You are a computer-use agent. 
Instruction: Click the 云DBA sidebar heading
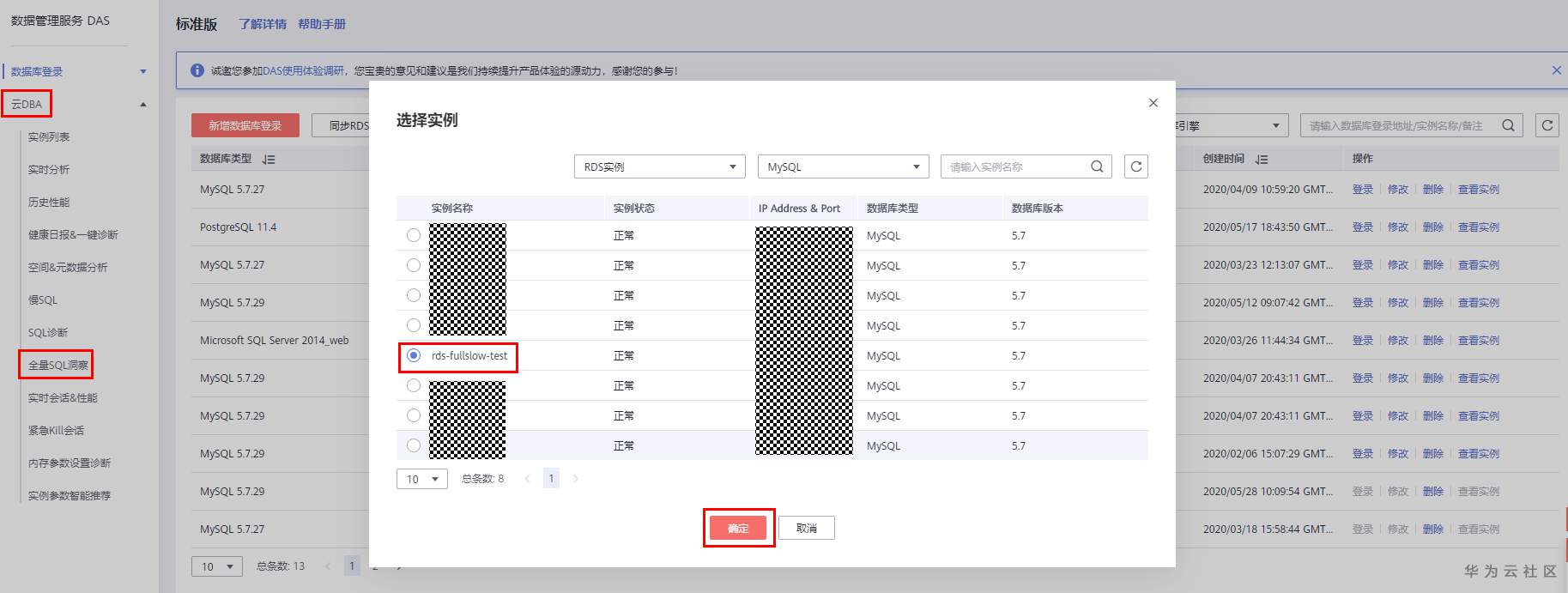[x=27, y=105]
